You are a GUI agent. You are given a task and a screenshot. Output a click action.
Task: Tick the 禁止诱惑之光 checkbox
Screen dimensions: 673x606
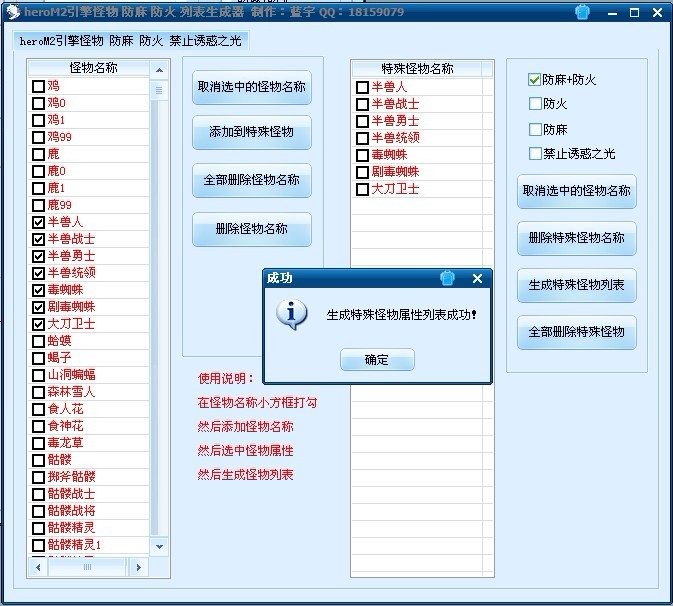click(x=535, y=154)
